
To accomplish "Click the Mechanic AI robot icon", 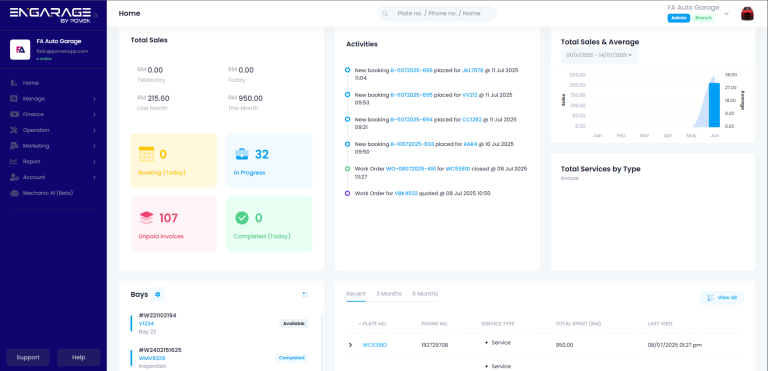I will coord(14,193).
